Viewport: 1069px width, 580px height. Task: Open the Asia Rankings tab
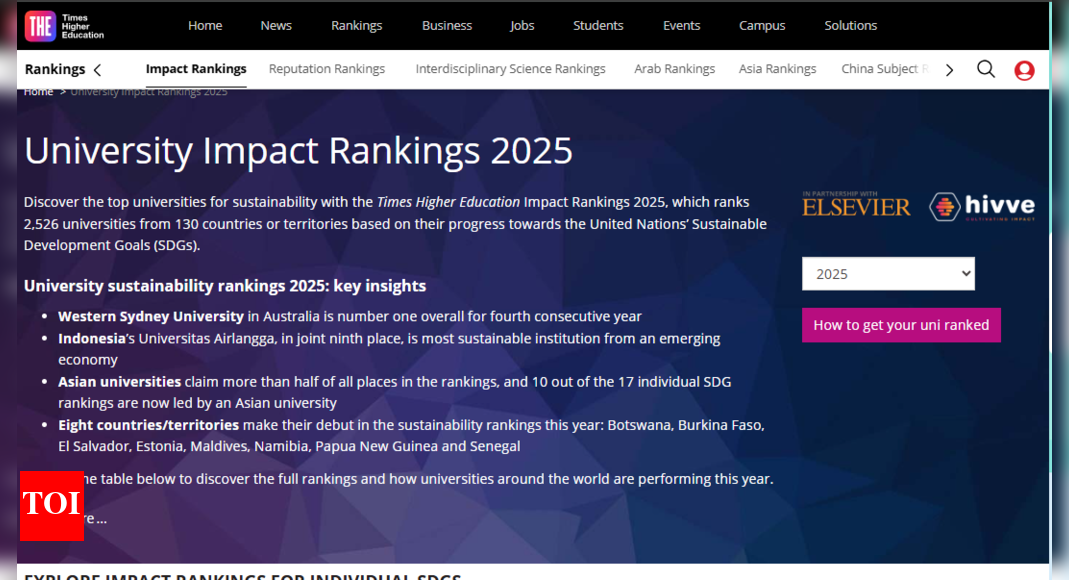[x=777, y=69]
